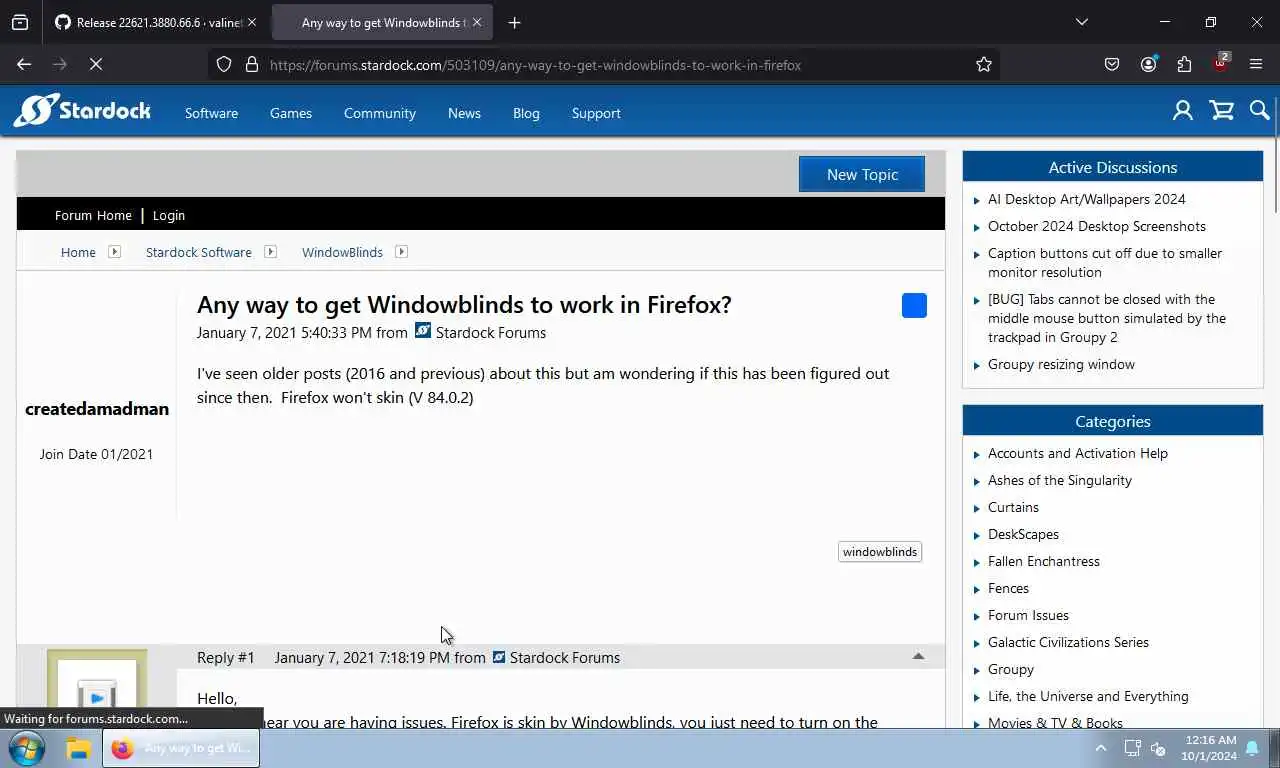Click the Stardock logo
1280x768 pixels.
82,111
